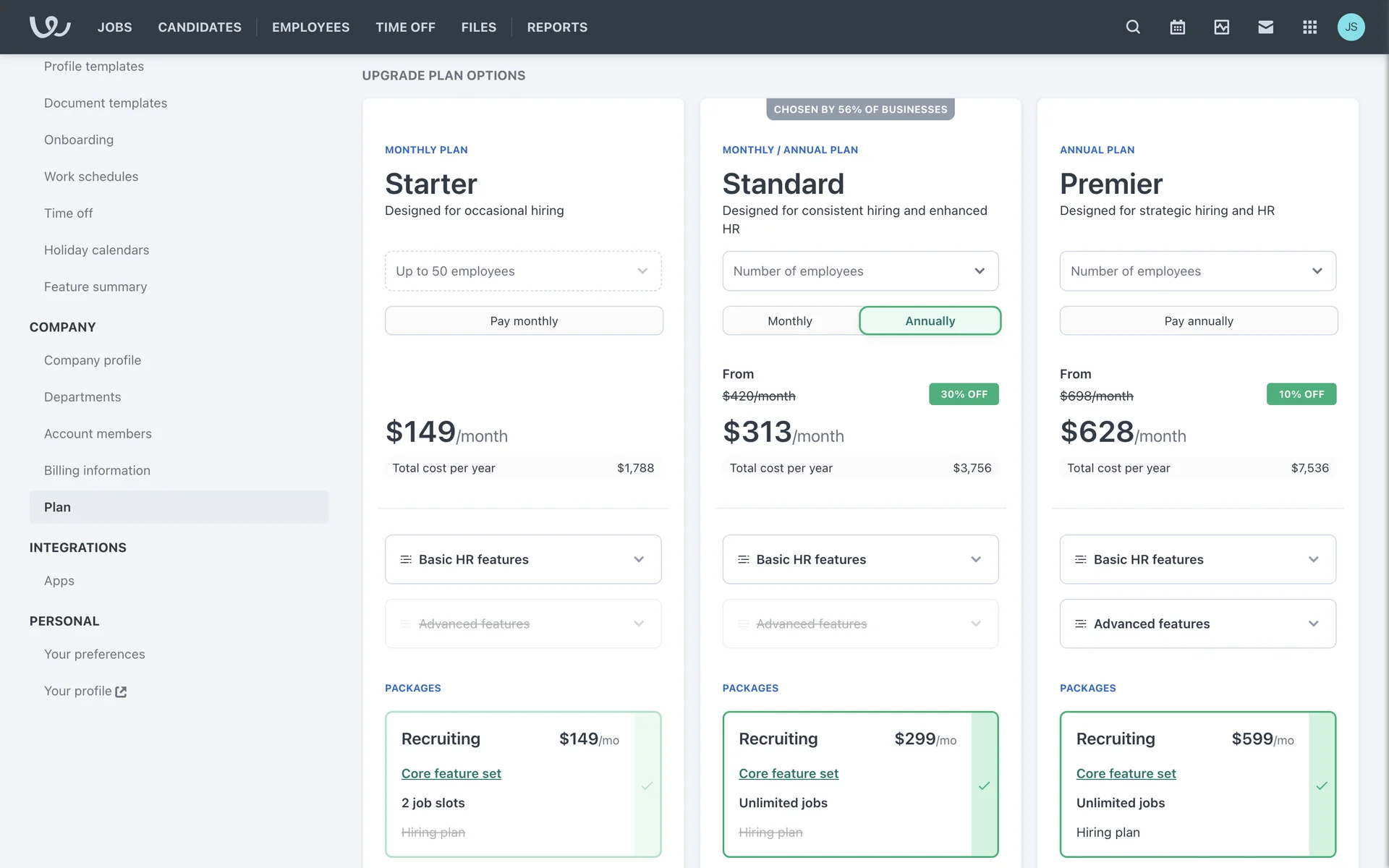Image resolution: width=1389 pixels, height=868 pixels.
Task: Click the Workable logo icon
Action: (x=49, y=27)
